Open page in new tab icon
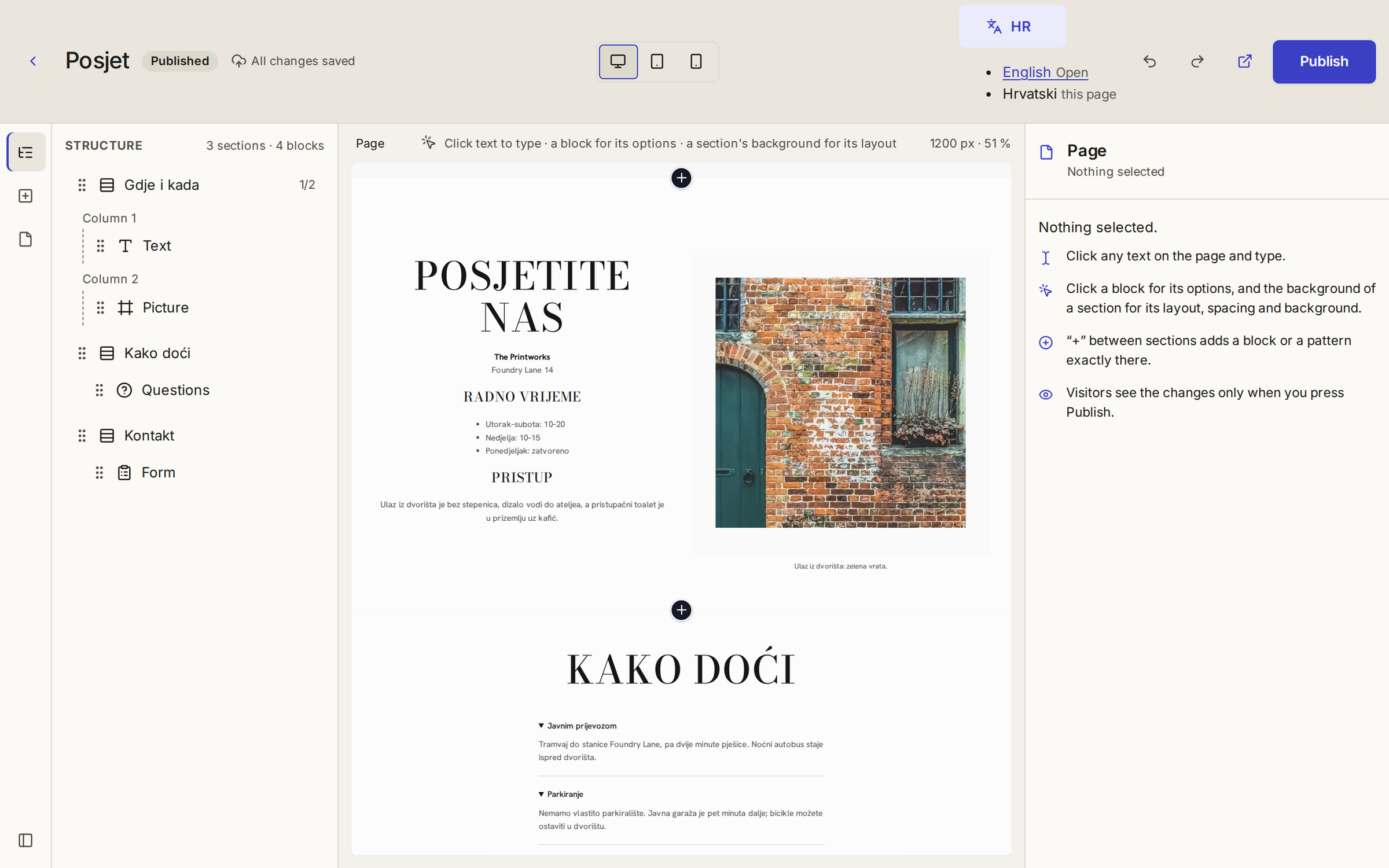The image size is (1389, 868). (x=1244, y=61)
